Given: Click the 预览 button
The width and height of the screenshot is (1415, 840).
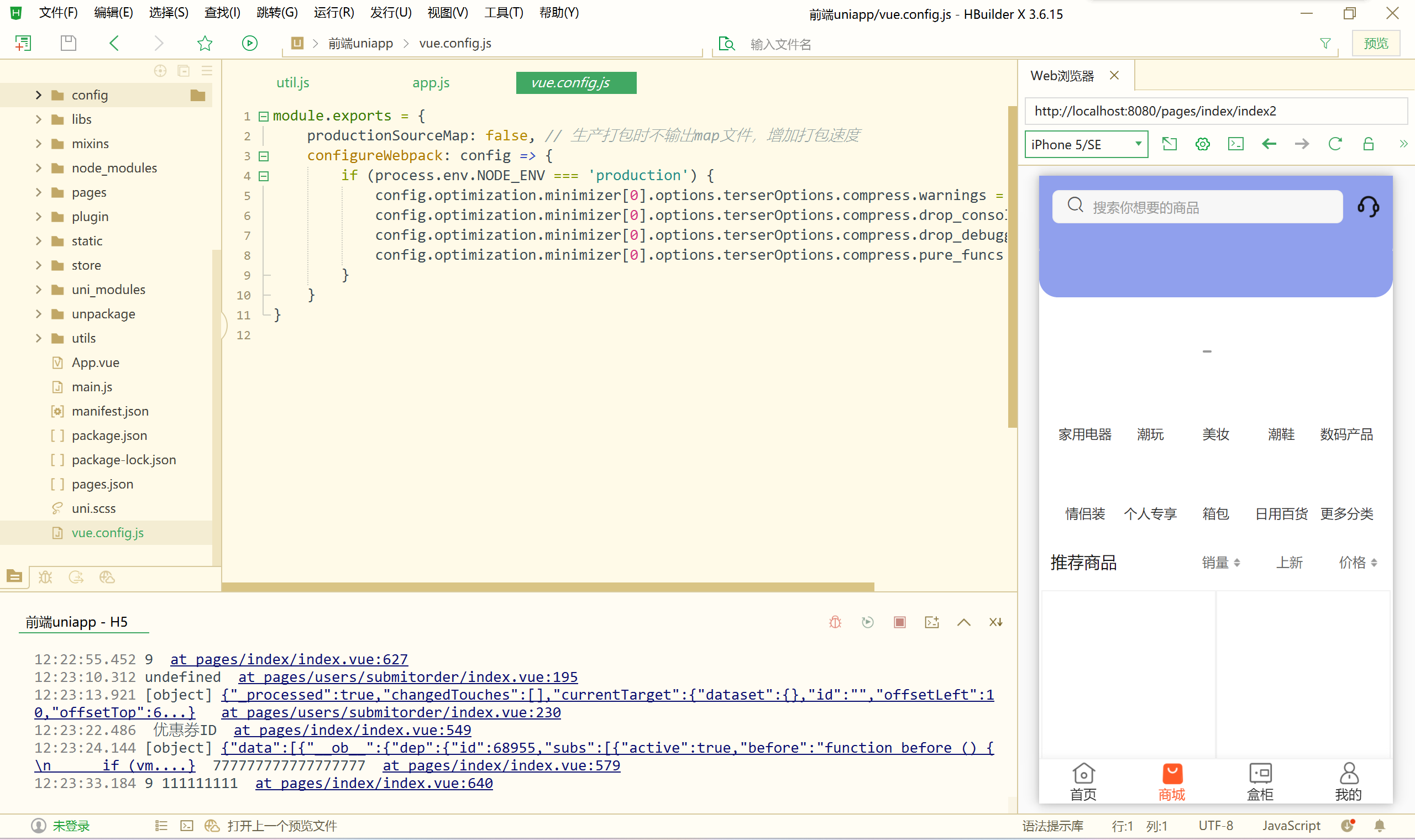Looking at the screenshot, I should click(x=1375, y=44).
